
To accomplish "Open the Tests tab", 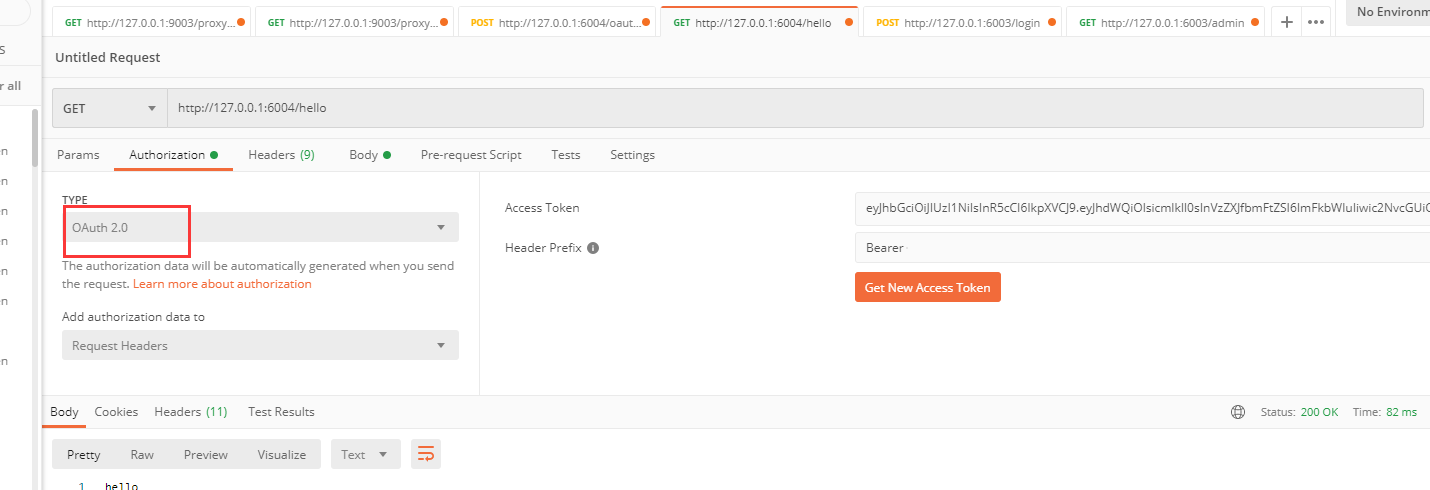I will click(565, 155).
